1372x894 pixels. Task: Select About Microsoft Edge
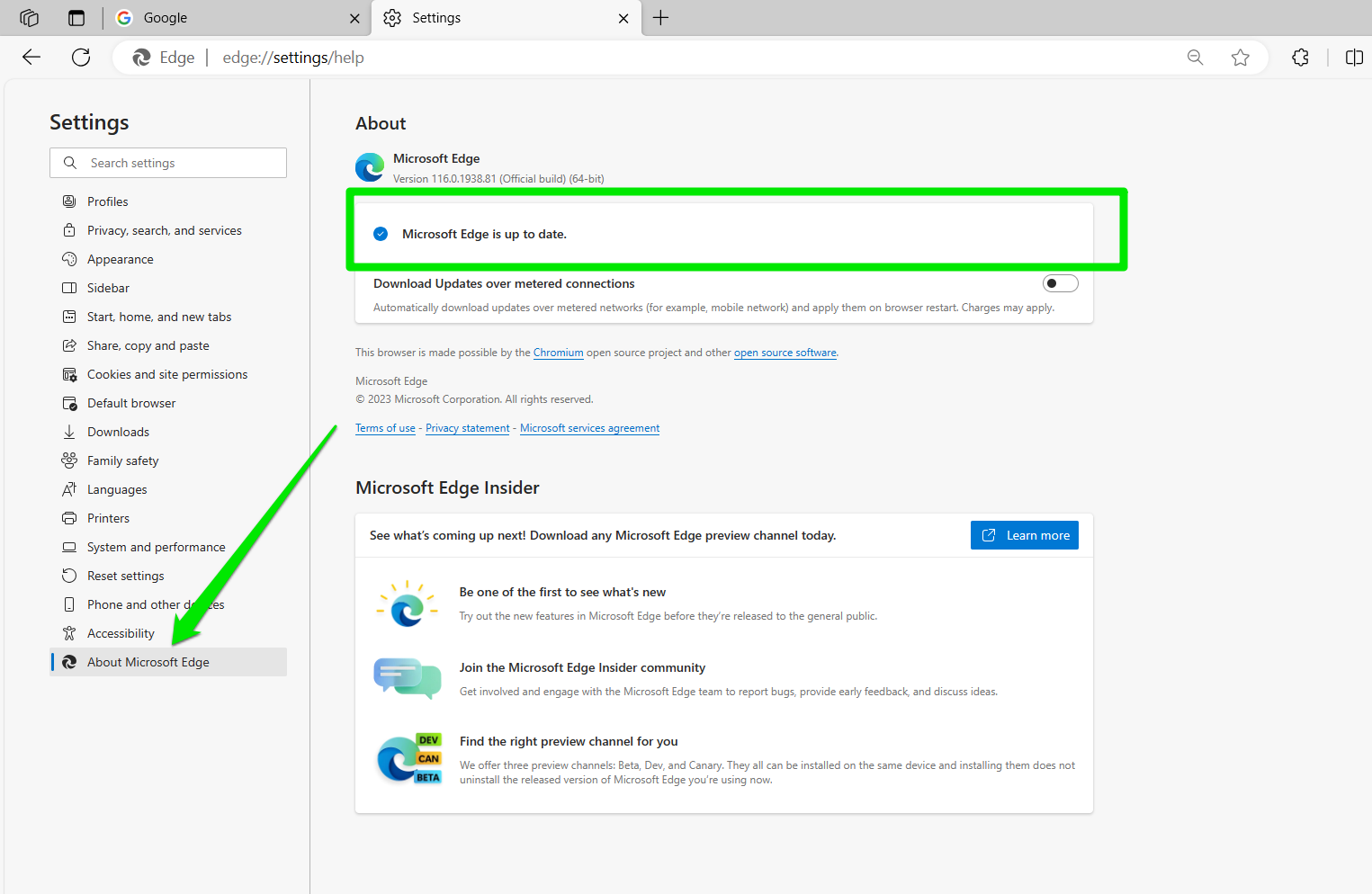tap(168, 662)
